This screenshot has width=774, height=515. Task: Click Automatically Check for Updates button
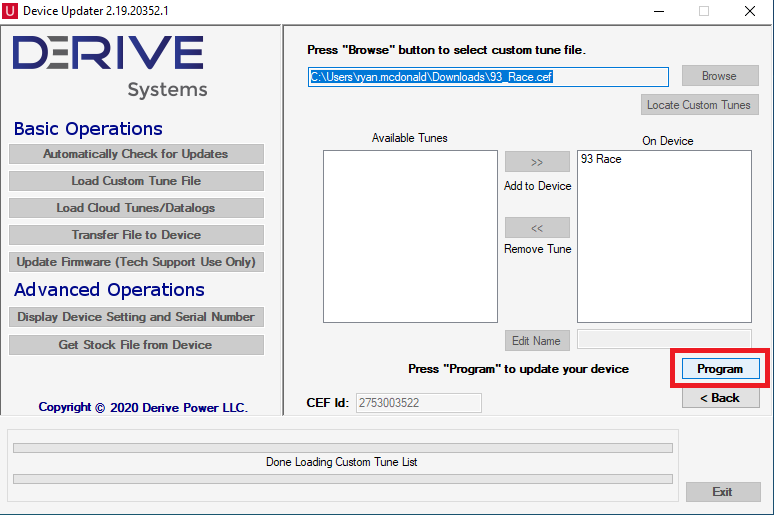(136, 154)
